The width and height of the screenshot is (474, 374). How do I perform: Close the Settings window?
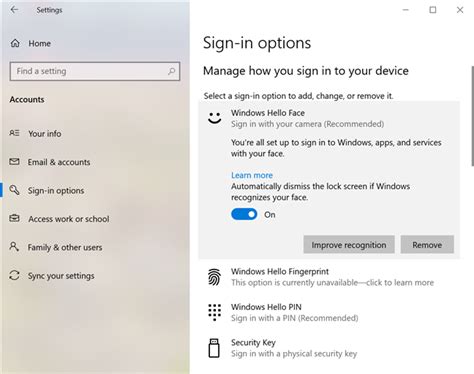click(x=460, y=10)
